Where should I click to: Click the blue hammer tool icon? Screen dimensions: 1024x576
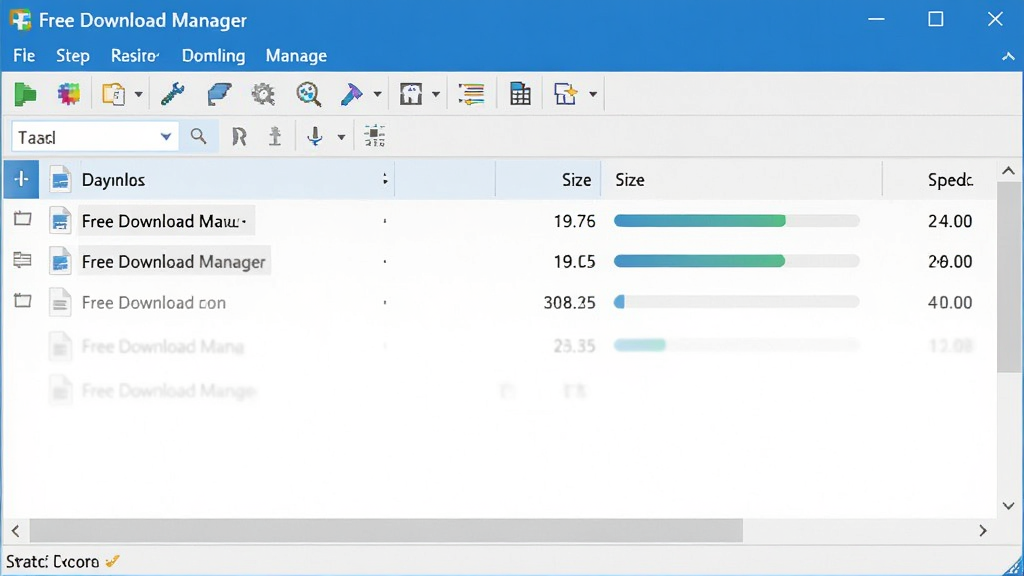351,94
